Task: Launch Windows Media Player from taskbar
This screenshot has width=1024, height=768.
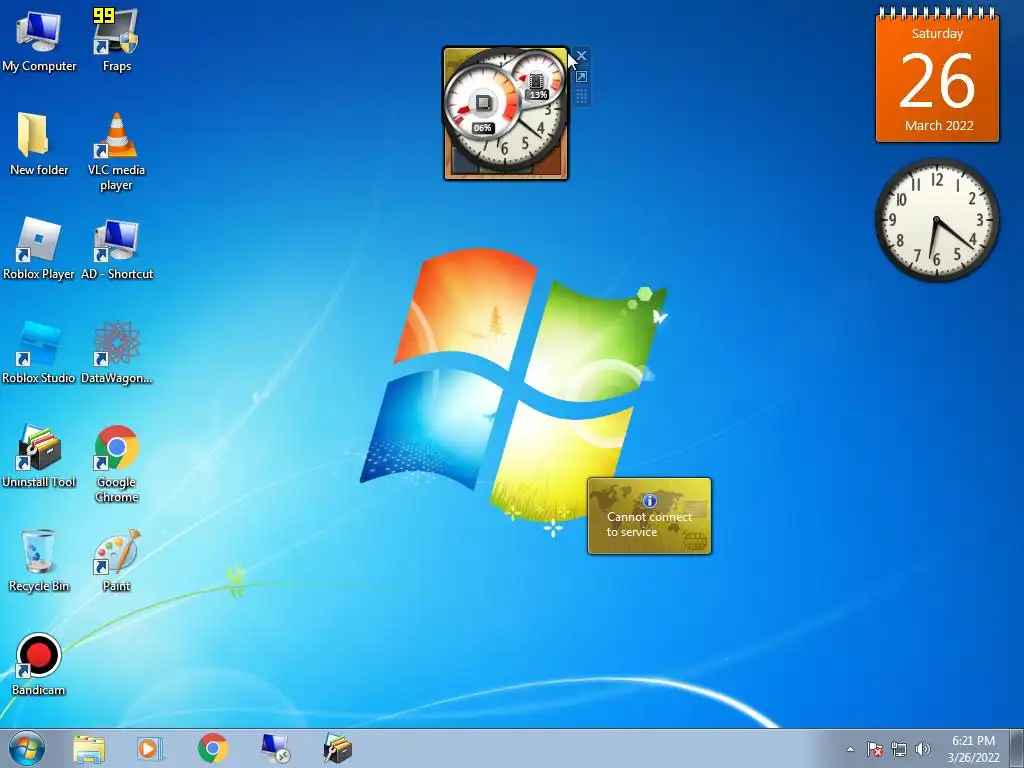Action: click(150, 748)
